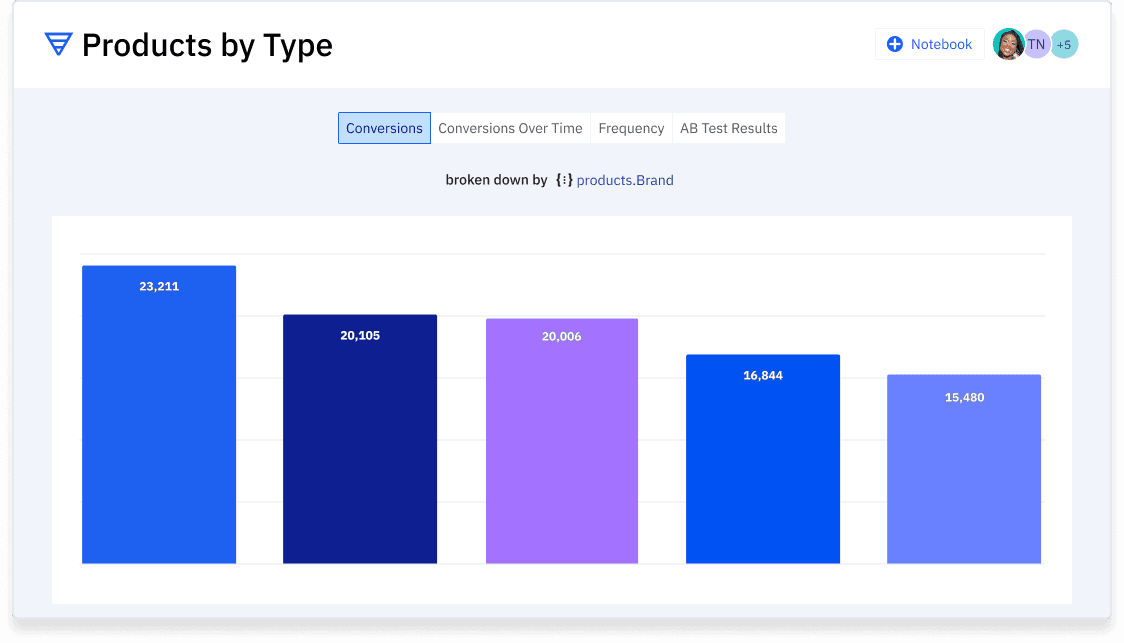Click the light blue bar showing 15,480
Screen dimensions: 1124x643
963,468
